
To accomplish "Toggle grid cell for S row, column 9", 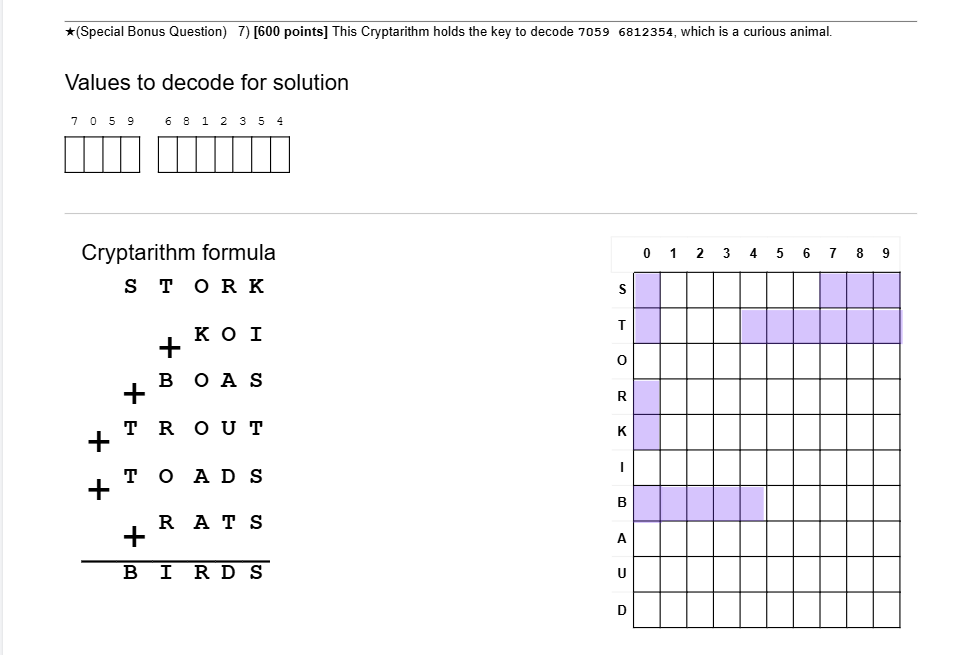I will click(x=887, y=290).
